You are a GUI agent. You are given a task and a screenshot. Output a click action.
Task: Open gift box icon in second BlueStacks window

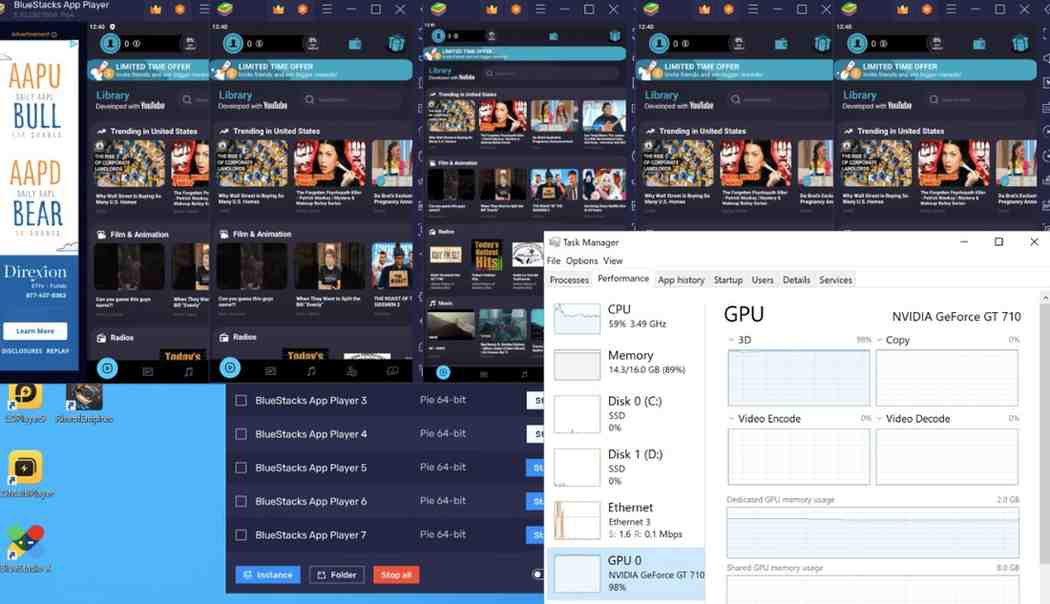tap(396, 44)
